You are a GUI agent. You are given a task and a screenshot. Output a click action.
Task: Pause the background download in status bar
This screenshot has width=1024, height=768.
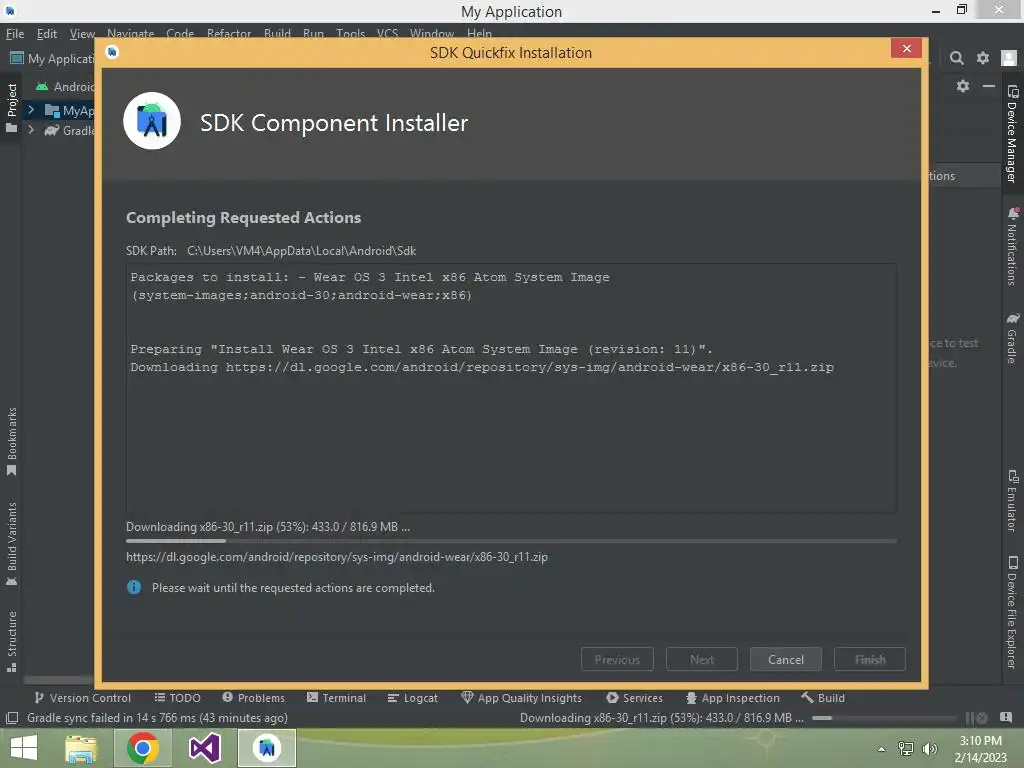pos(969,718)
